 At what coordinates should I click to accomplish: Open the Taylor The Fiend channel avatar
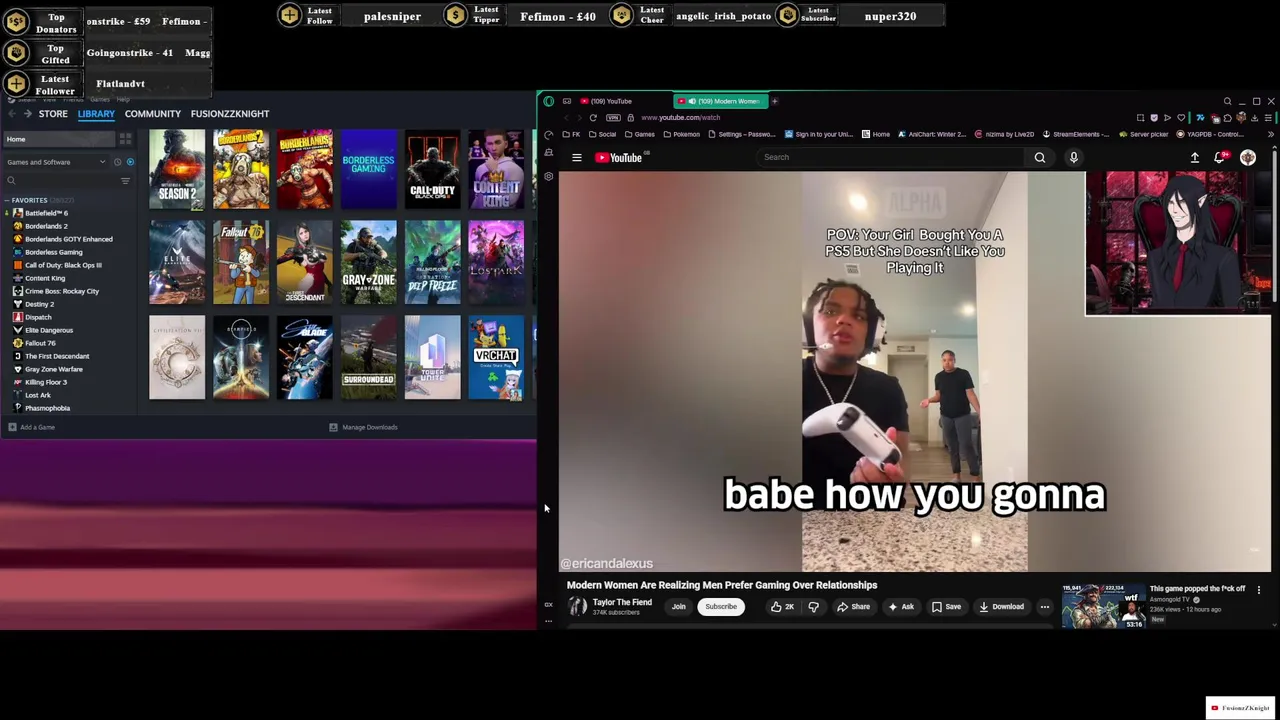(577, 607)
